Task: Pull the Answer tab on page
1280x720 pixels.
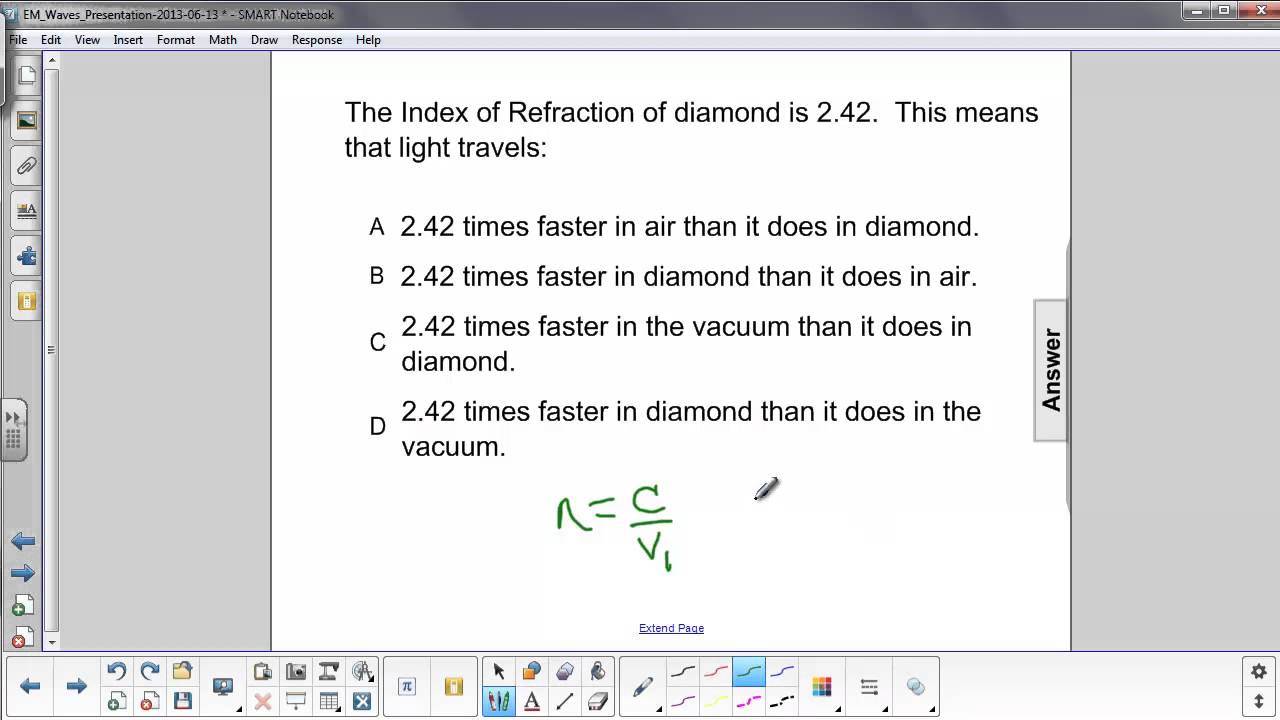Action: (1050, 370)
